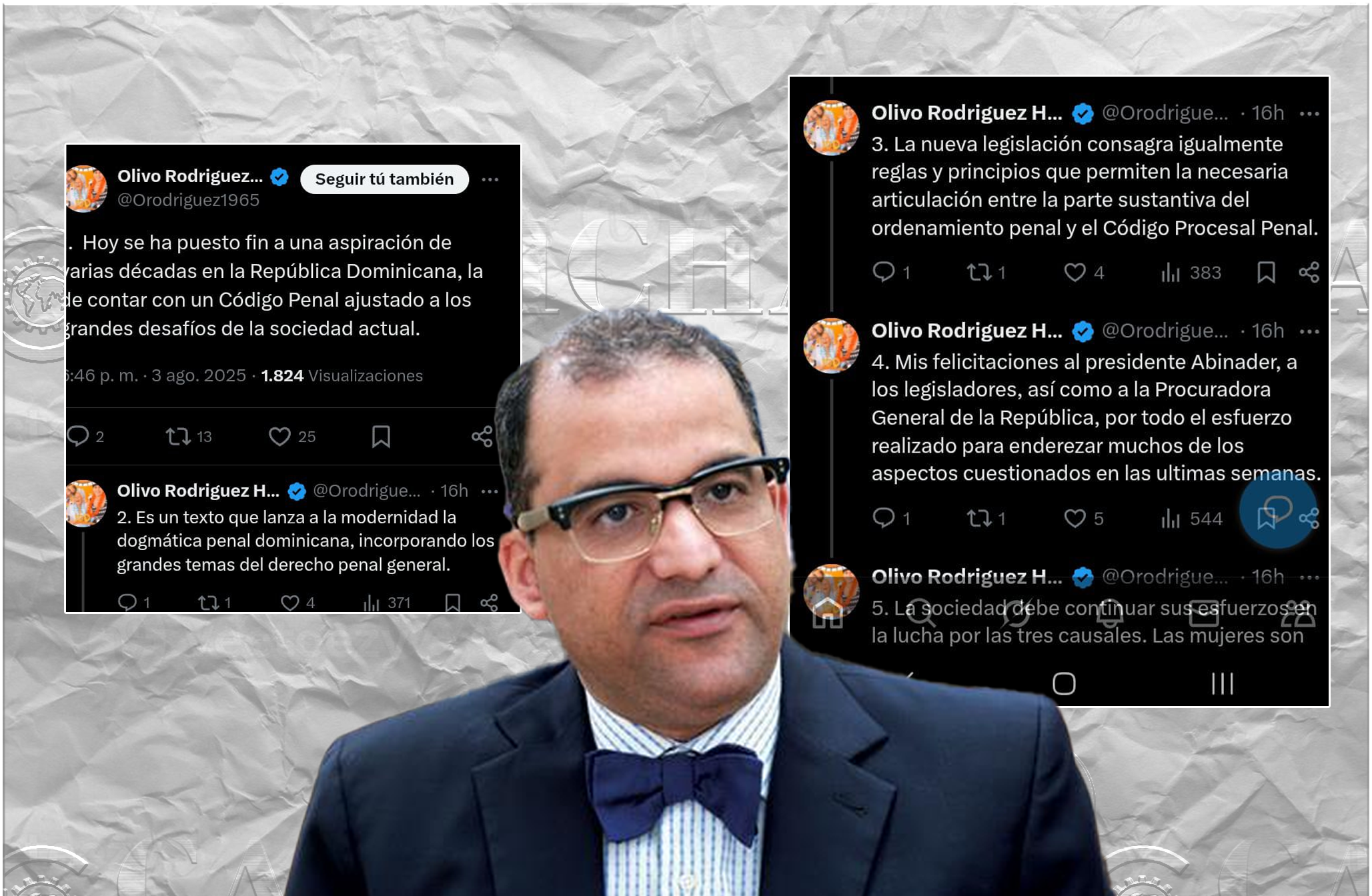This screenshot has height=896, width=1372.
Task: Tap the blue floating compose button
Action: [x=1278, y=509]
